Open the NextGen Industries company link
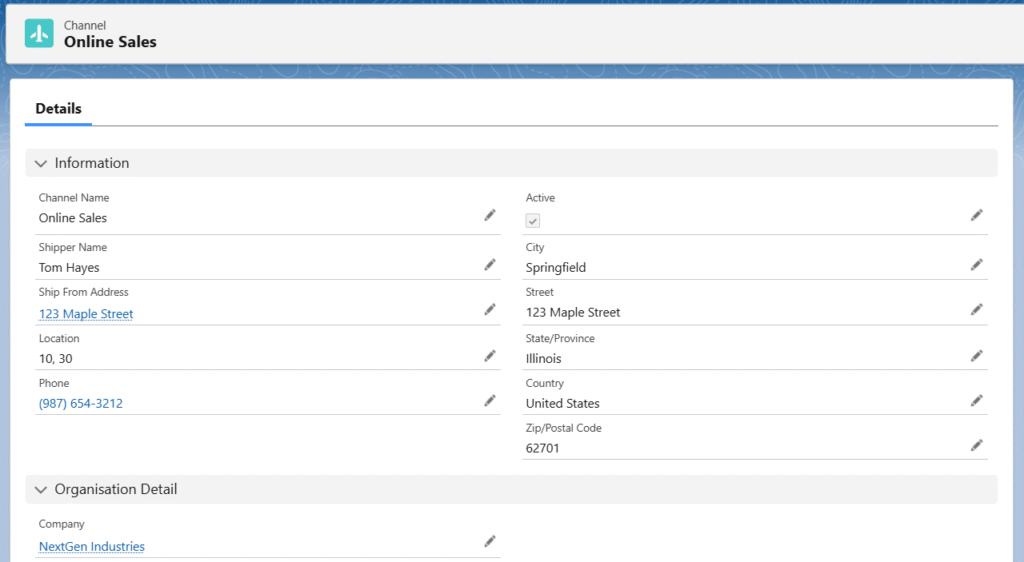 coord(92,547)
